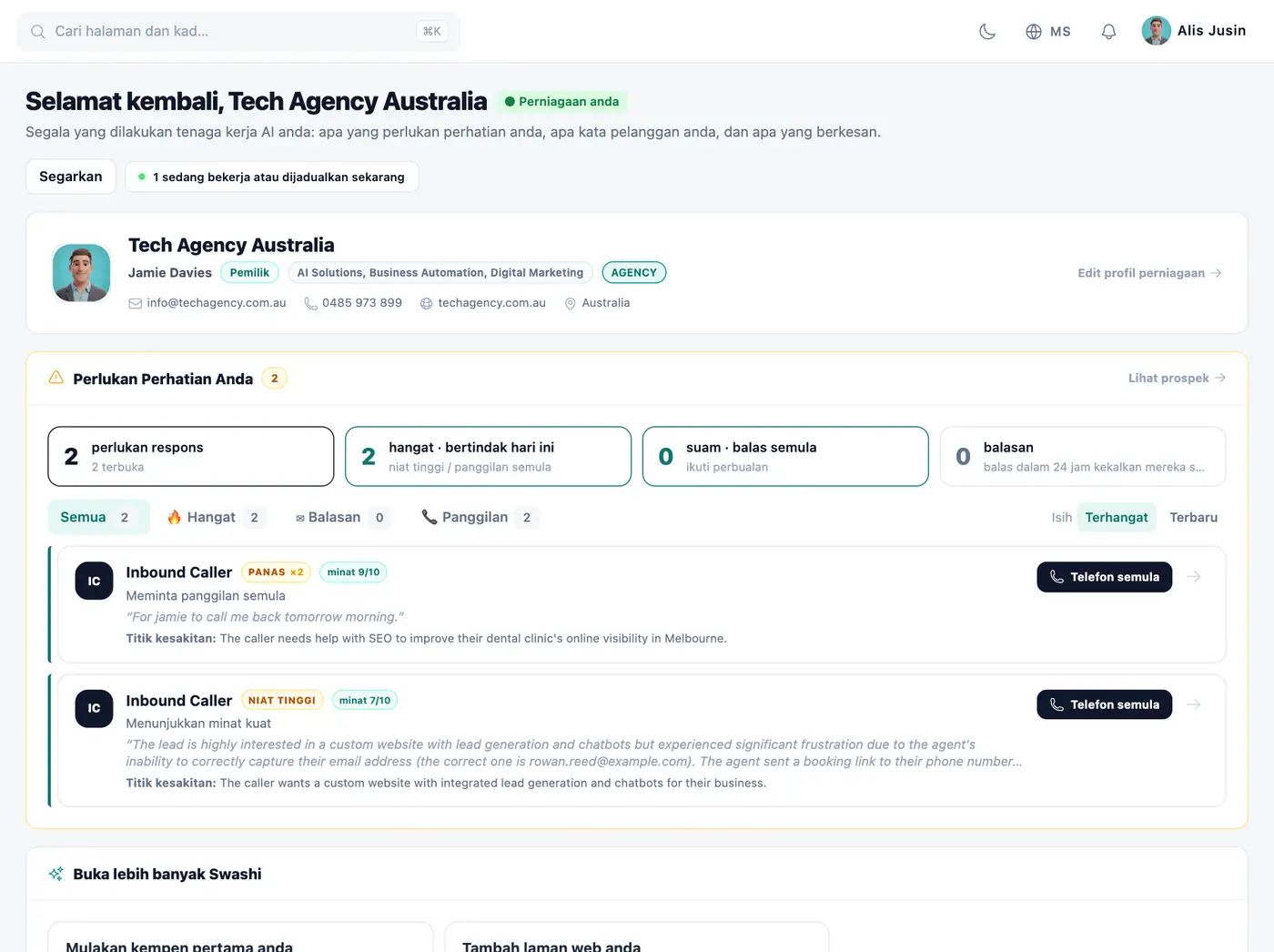Open notifications bell
Image resolution: width=1274 pixels, height=952 pixels.
(1108, 32)
